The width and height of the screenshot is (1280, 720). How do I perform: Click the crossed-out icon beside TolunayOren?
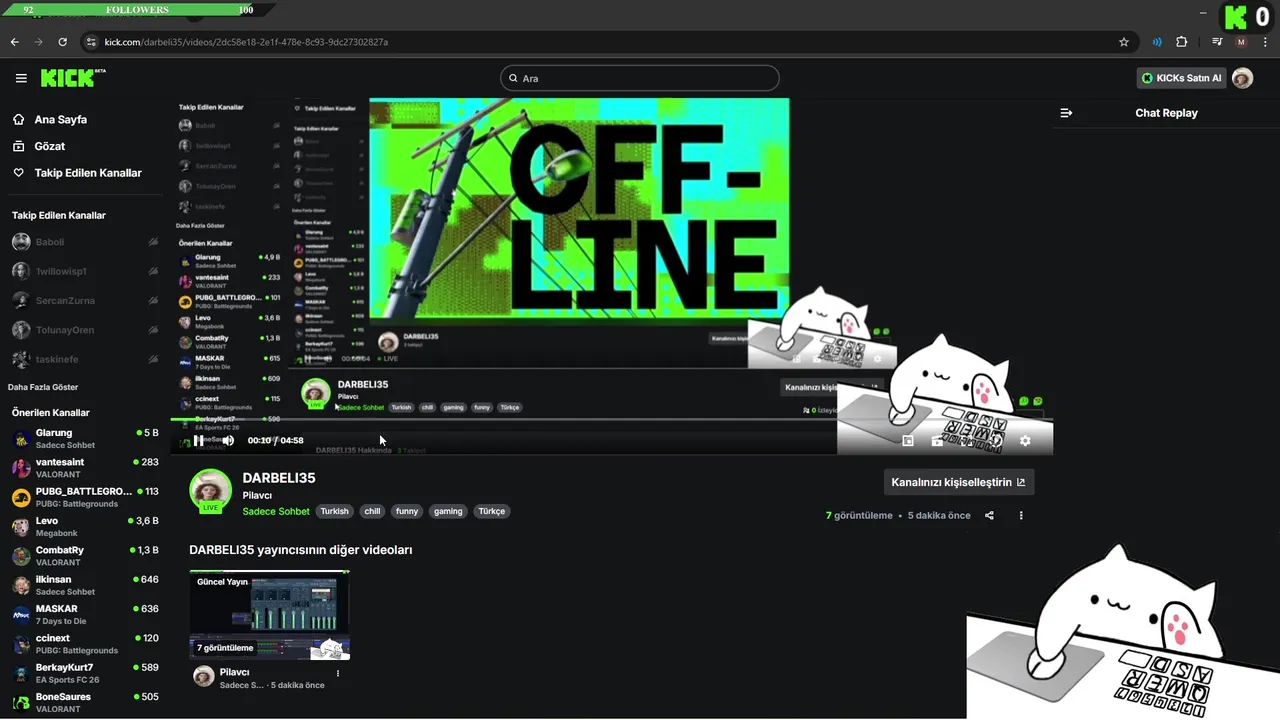pos(153,330)
